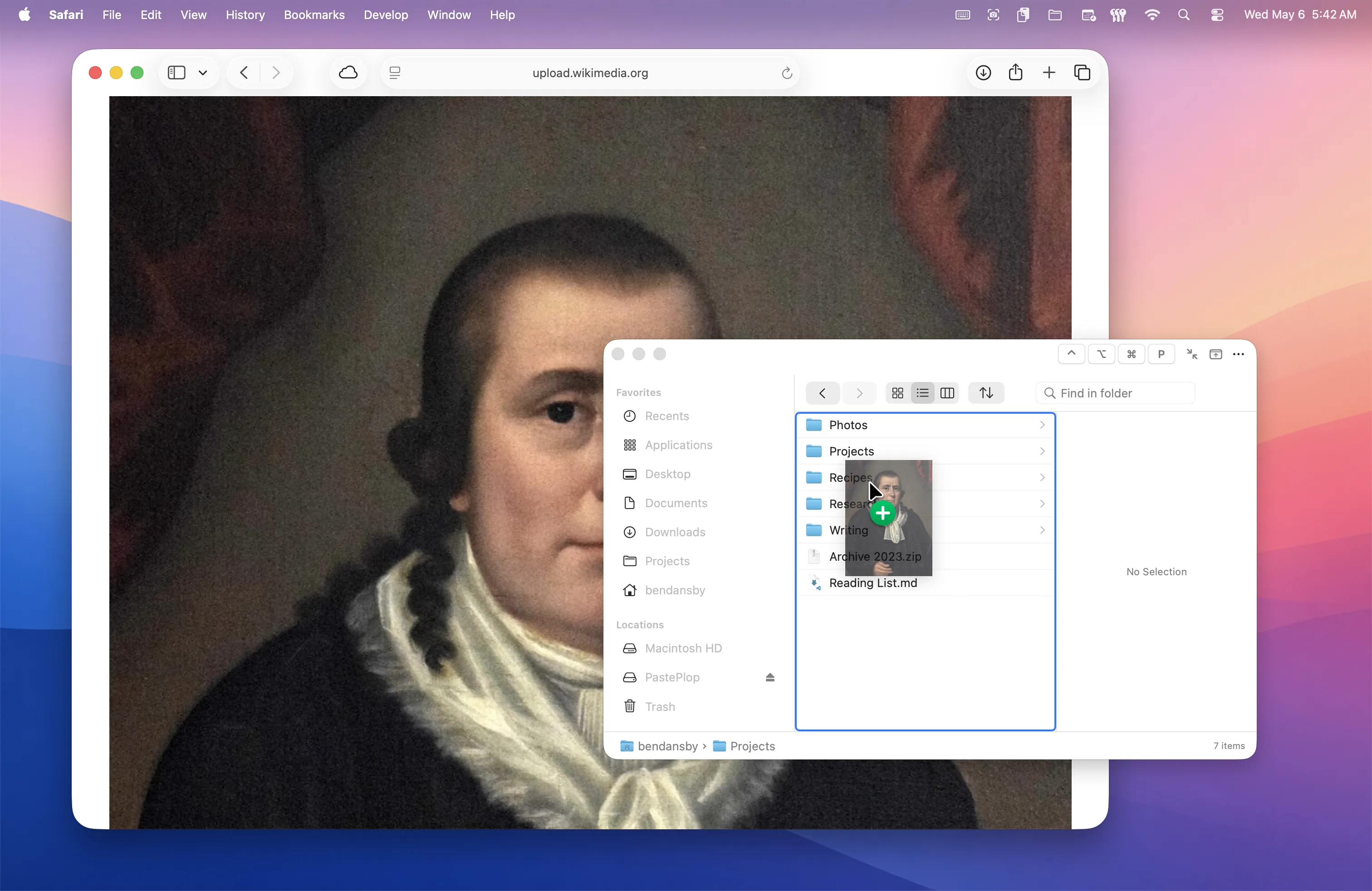Switch to icon grid view
Screen dimensions: 1372x891
tap(897, 393)
